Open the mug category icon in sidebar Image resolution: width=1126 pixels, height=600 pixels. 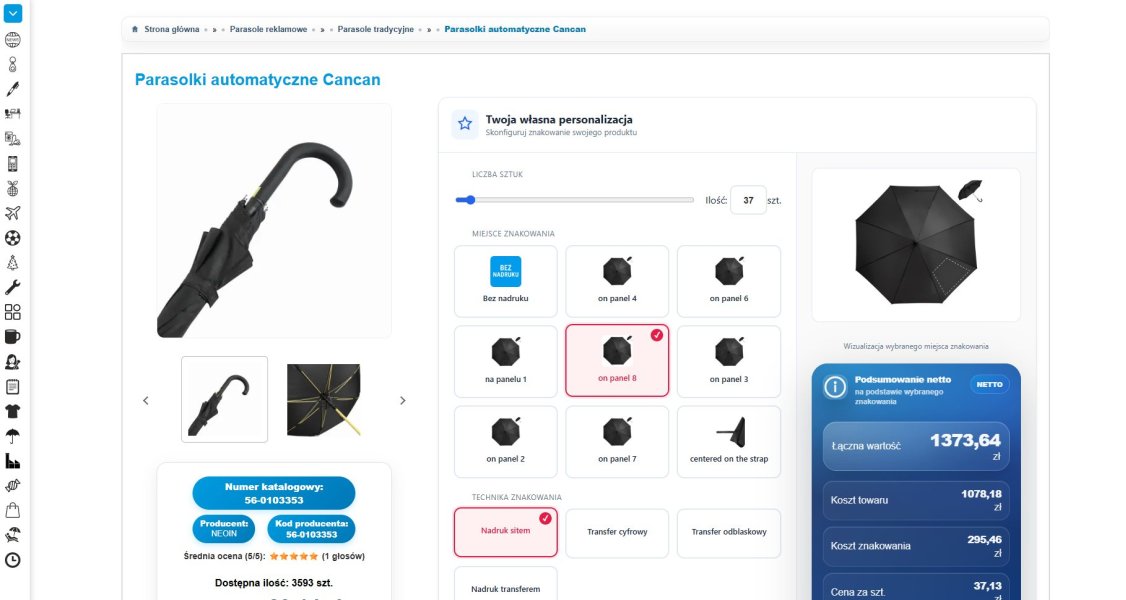pos(12,337)
